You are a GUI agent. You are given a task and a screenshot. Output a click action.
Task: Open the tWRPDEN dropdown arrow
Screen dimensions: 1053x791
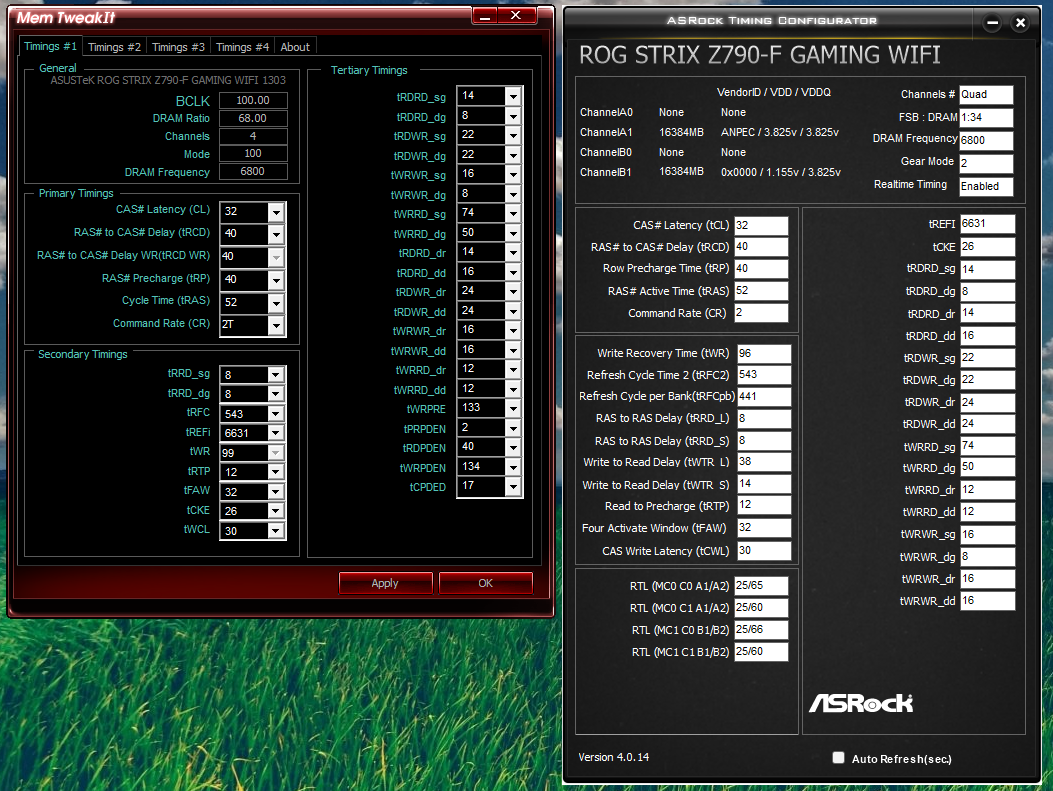(513, 467)
